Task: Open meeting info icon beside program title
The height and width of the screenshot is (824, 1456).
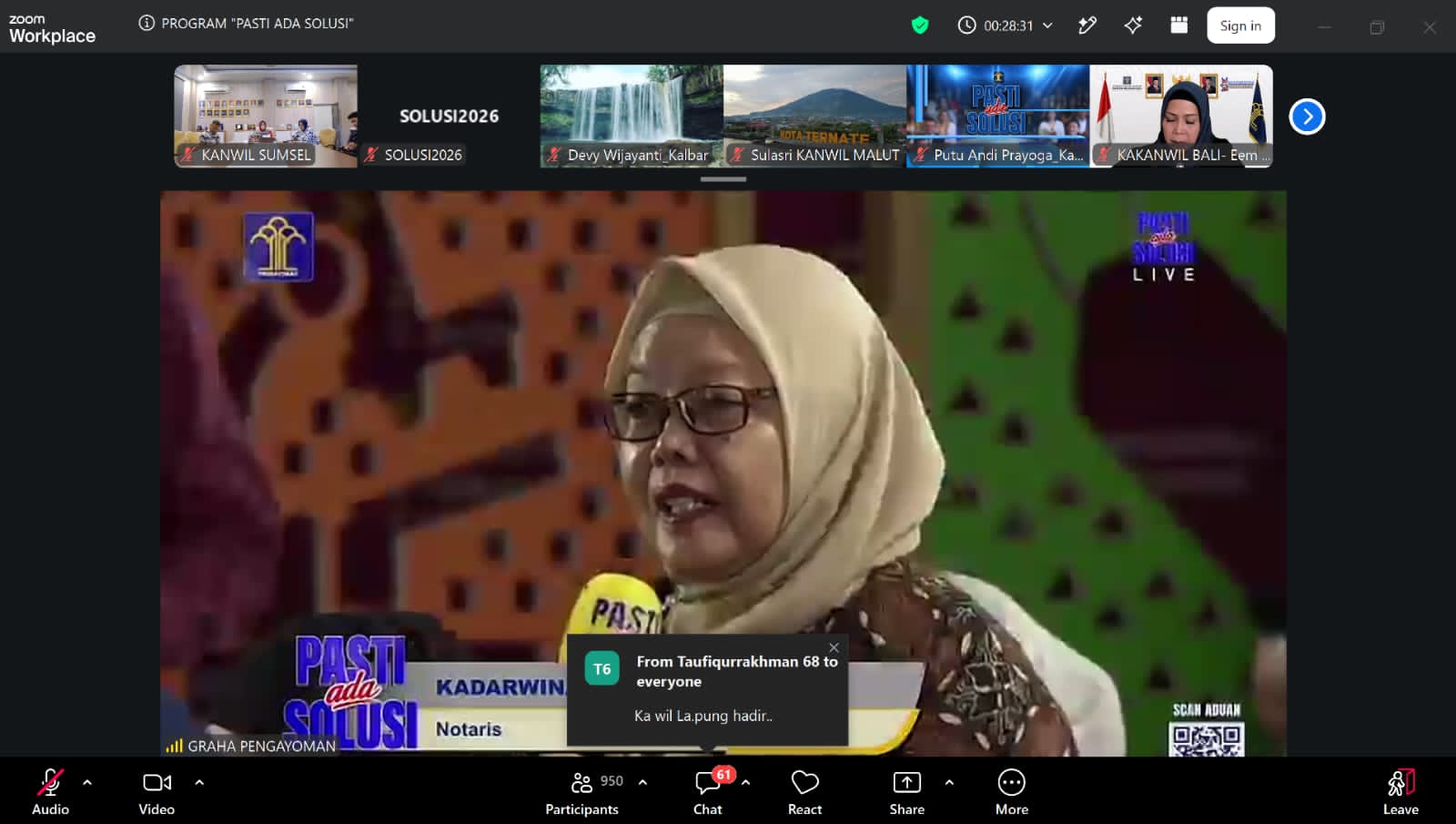Action: (x=147, y=23)
